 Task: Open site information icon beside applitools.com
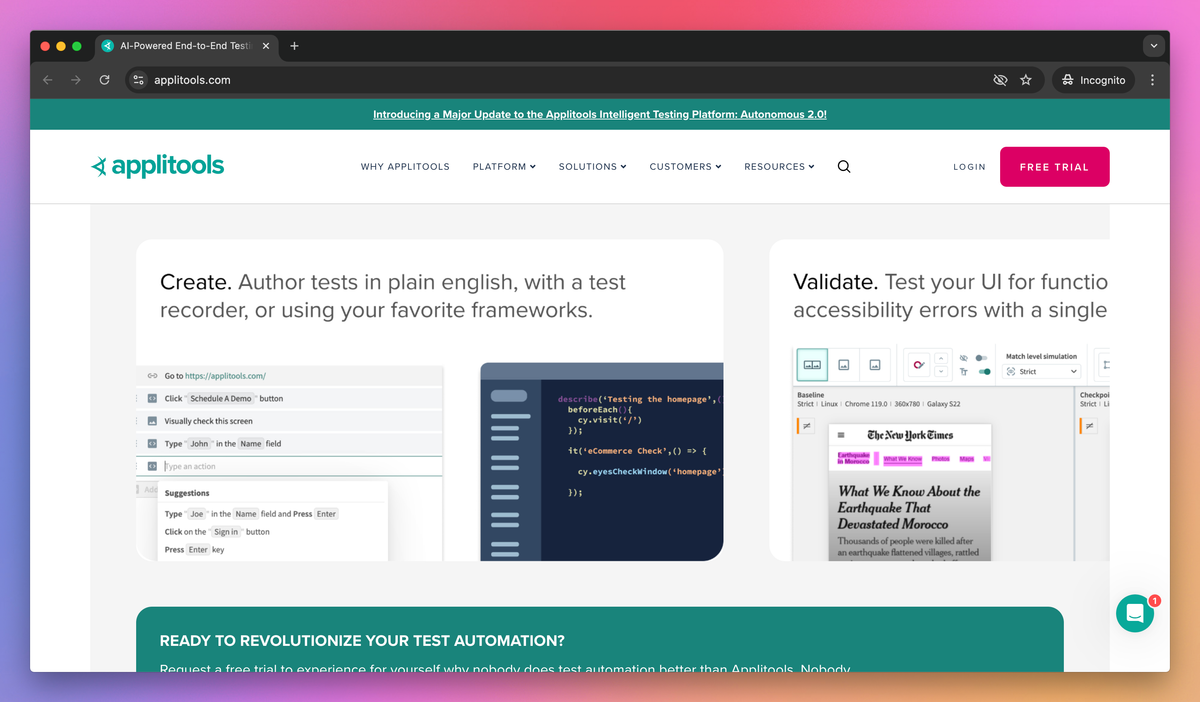point(138,80)
